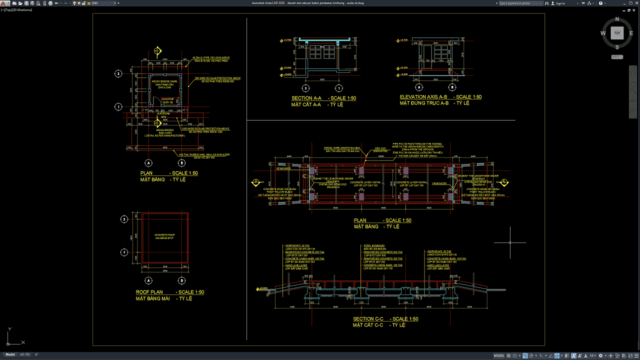
Task: Switch to the Model tab
Action: 10,355
